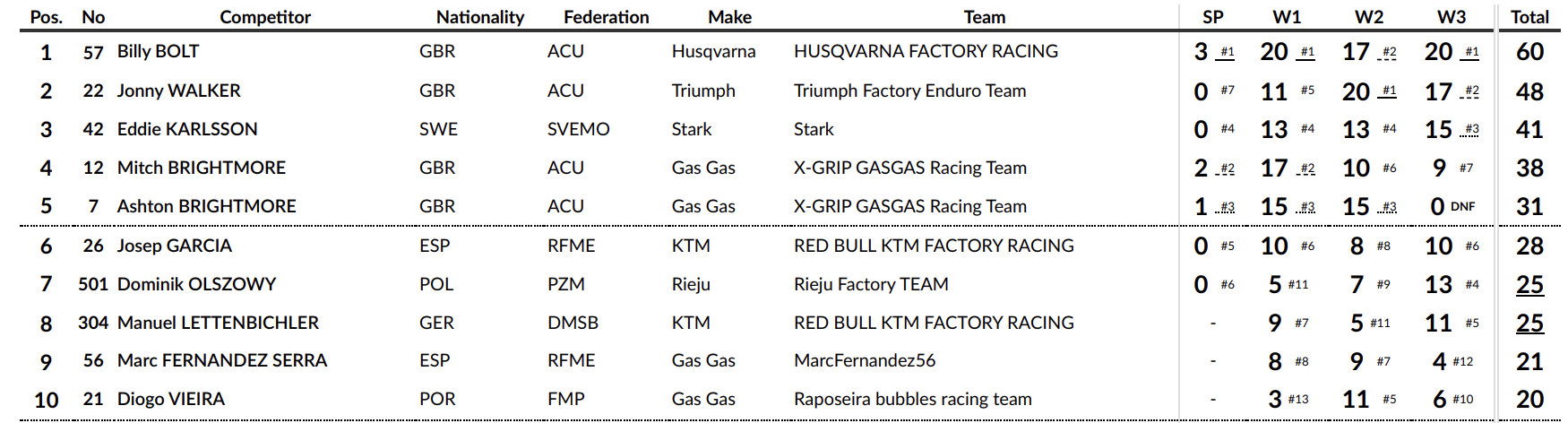
Task: Select competitor name Billy BOLT
Action: (159, 52)
